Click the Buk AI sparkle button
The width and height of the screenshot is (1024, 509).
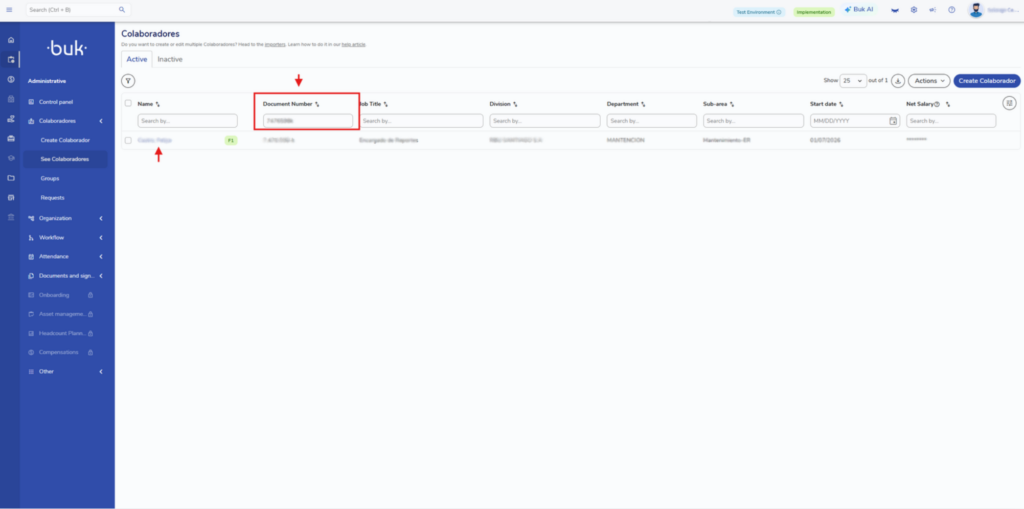(x=859, y=10)
